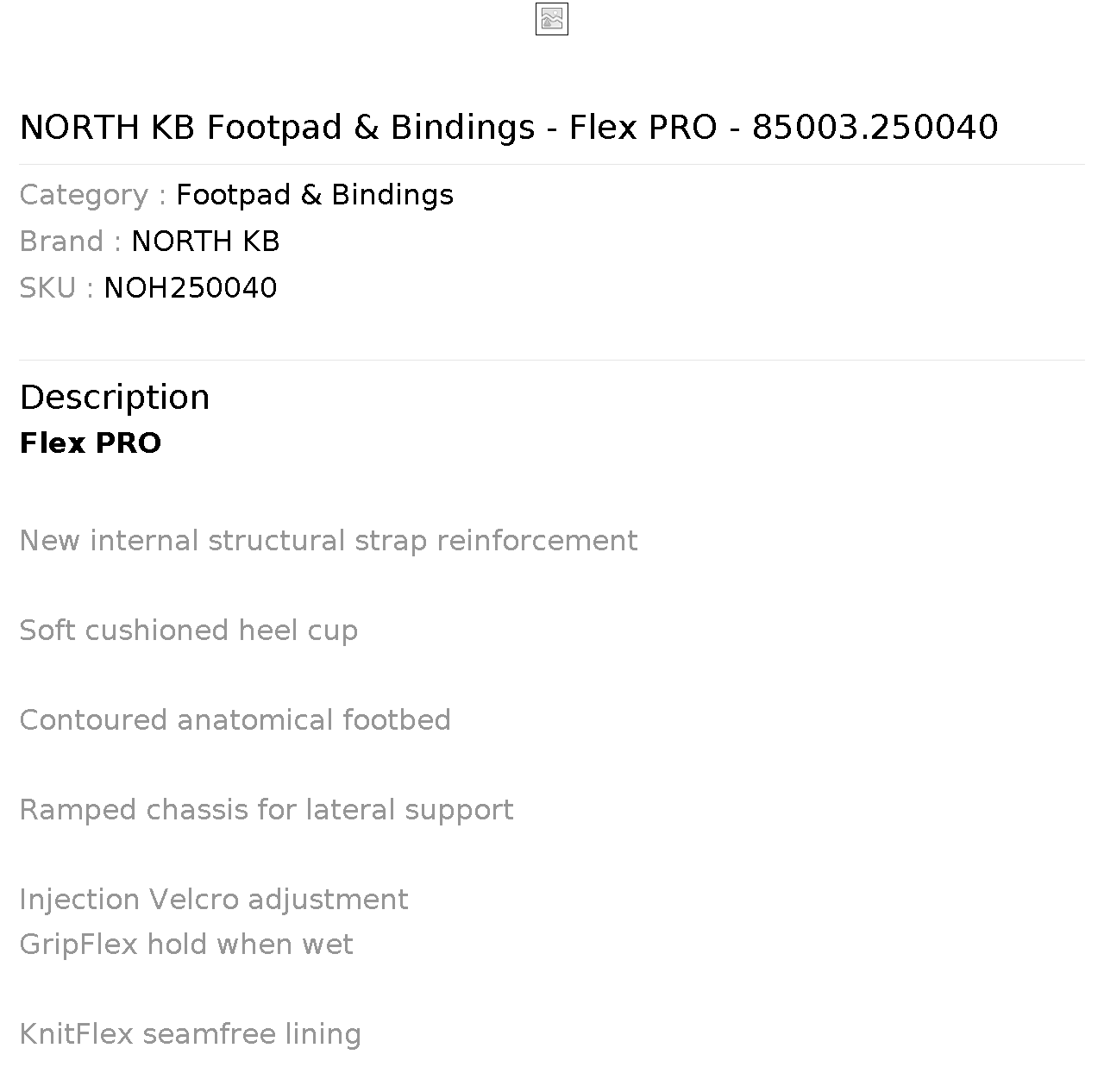Viewport: 1104px width, 1092px height.
Task: Click the 'New internal structural strap reinforcement' line
Action: [329, 541]
